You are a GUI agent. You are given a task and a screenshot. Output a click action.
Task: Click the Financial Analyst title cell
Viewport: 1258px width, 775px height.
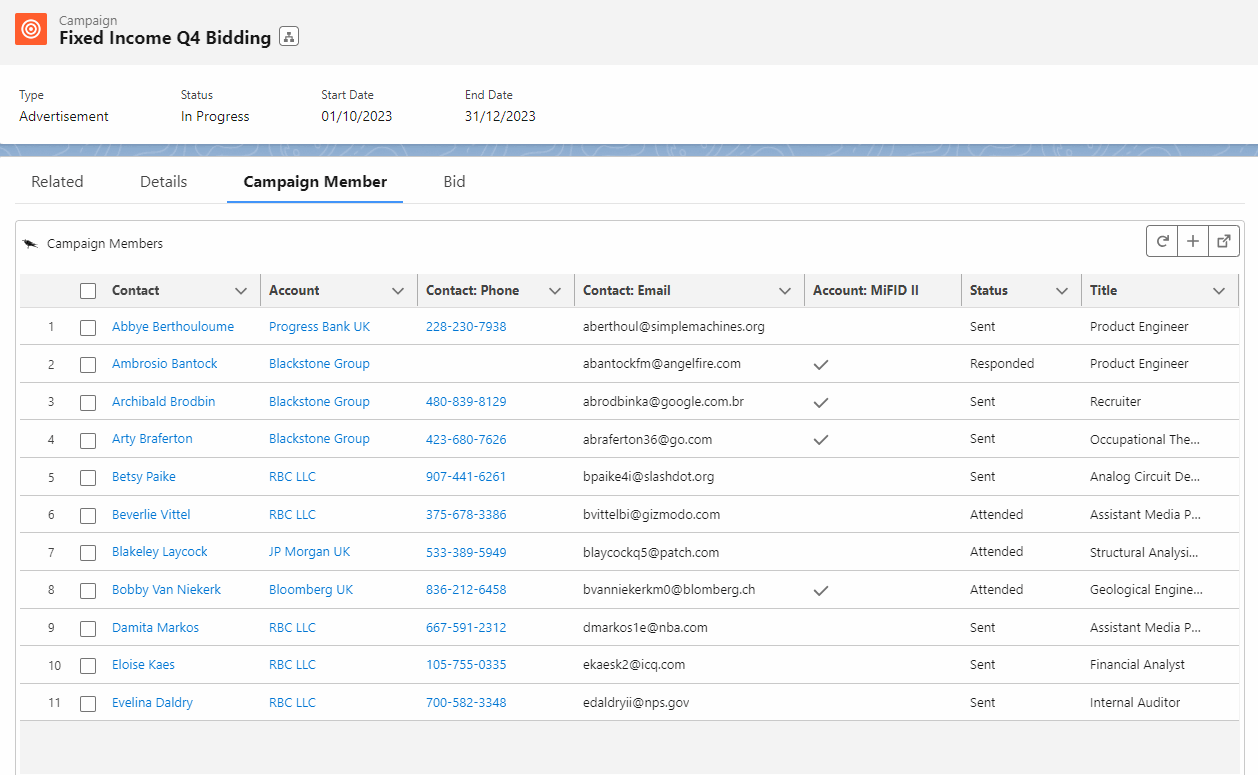point(1137,664)
